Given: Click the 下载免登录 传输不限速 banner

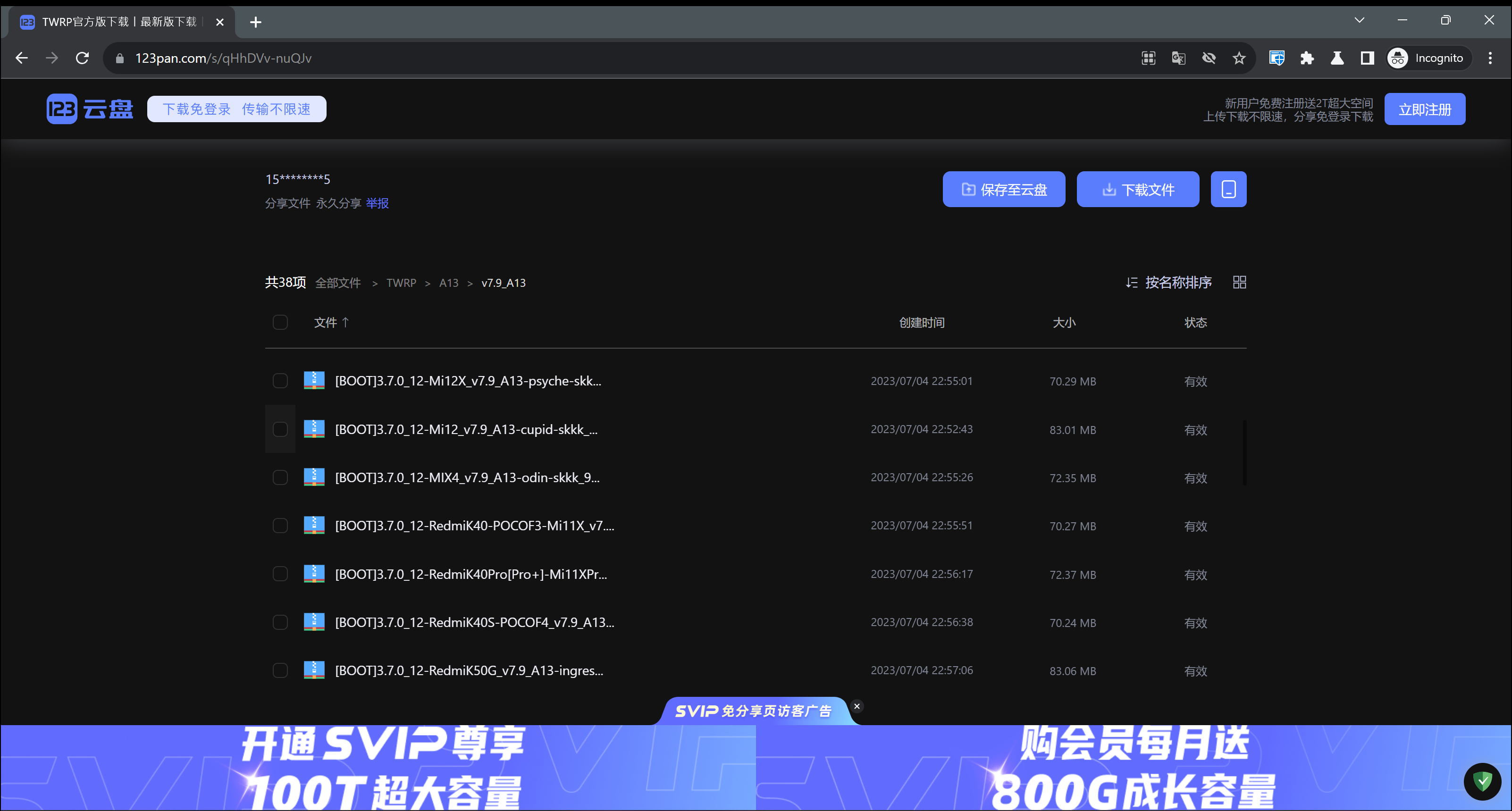Looking at the screenshot, I should pyautogui.click(x=236, y=109).
